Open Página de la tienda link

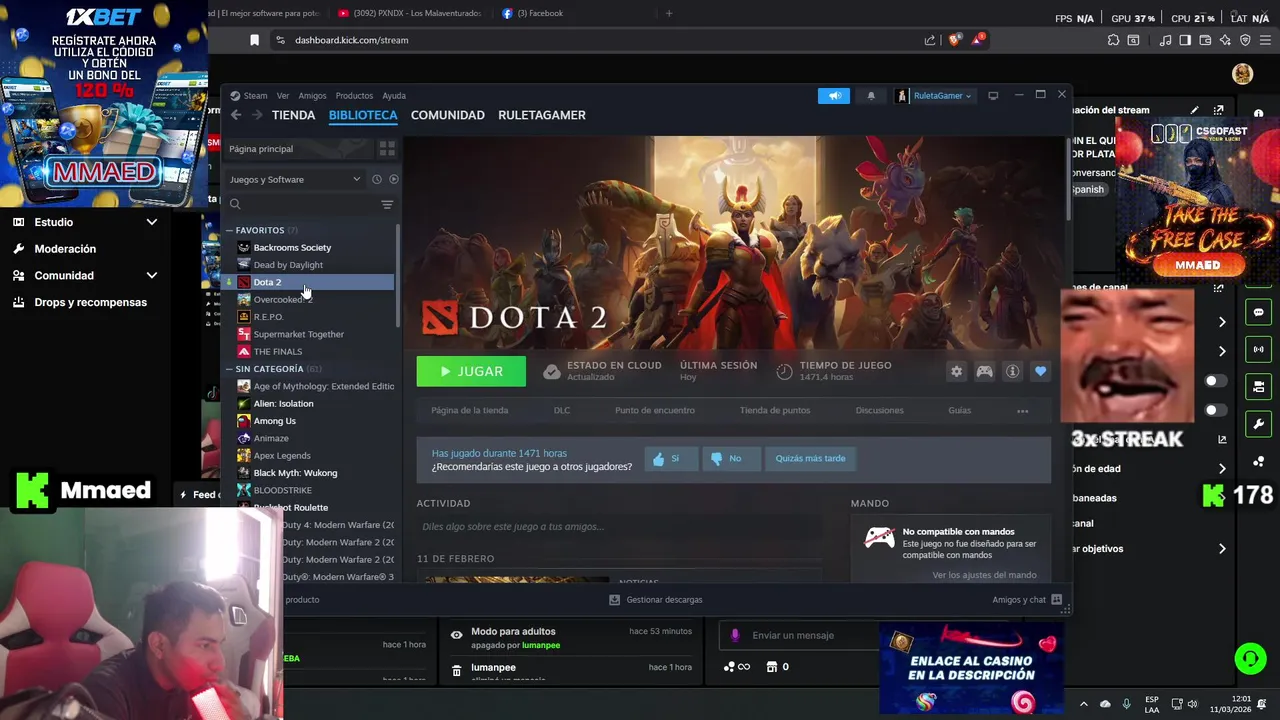469,411
